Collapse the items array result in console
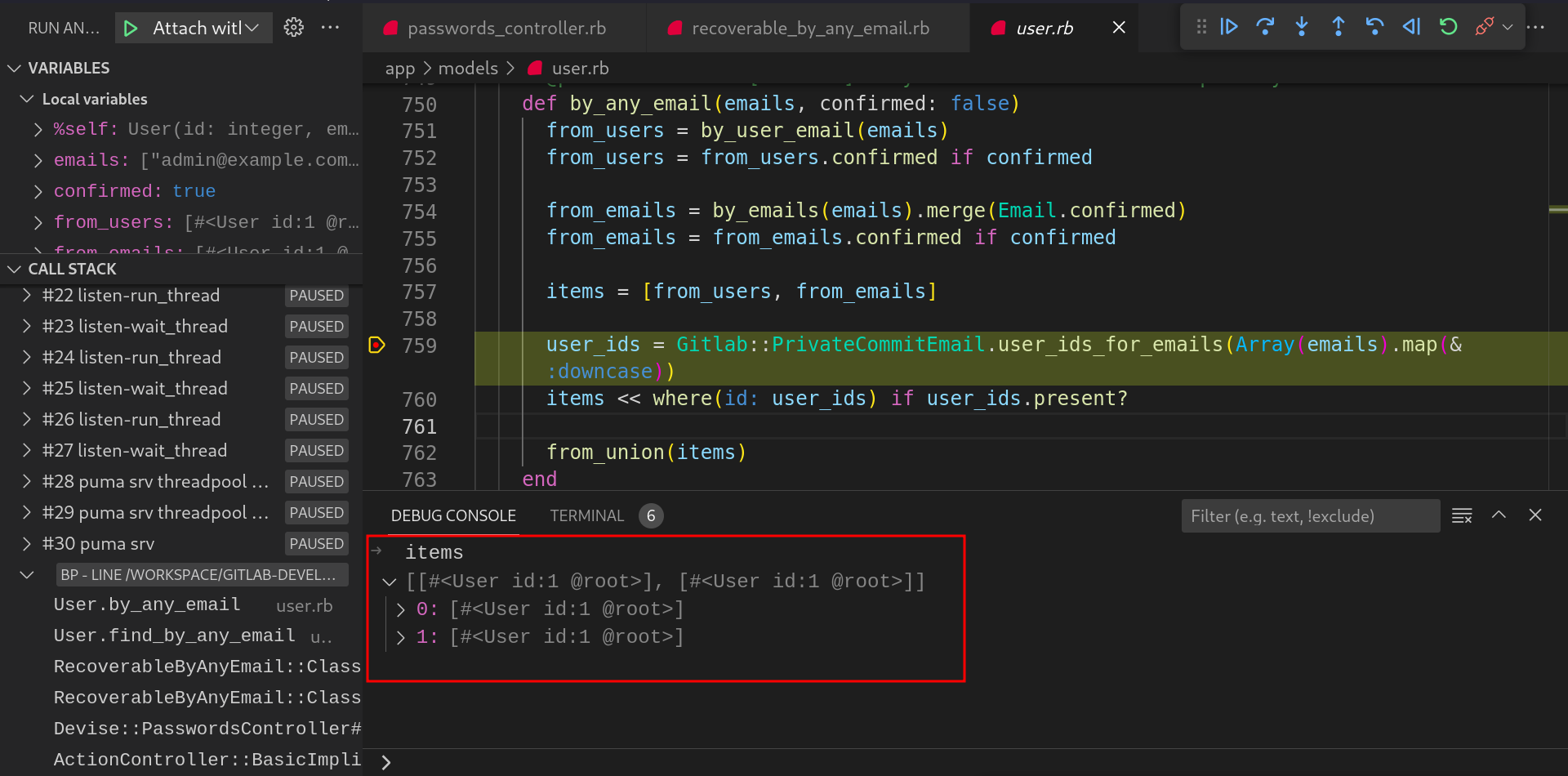 pyautogui.click(x=390, y=582)
